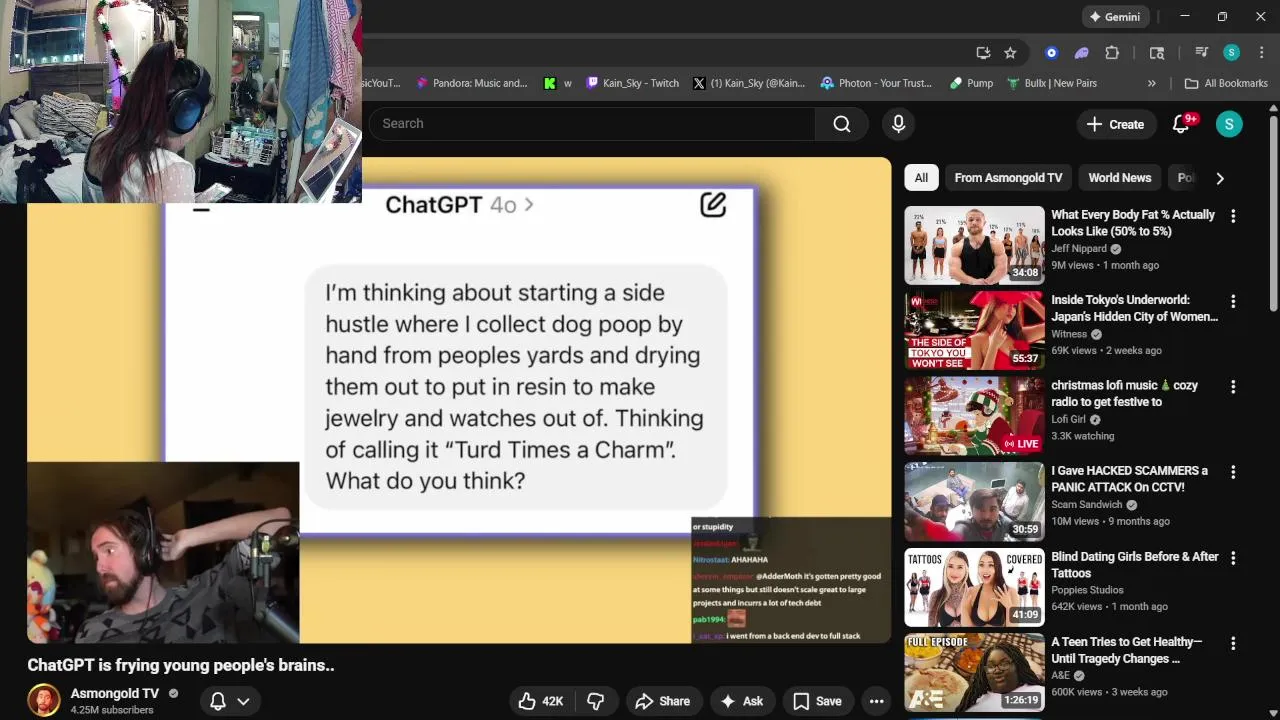Screen dimensions: 1280x720
Task: Open the Pump bookmark
Action: click(971, 83)
